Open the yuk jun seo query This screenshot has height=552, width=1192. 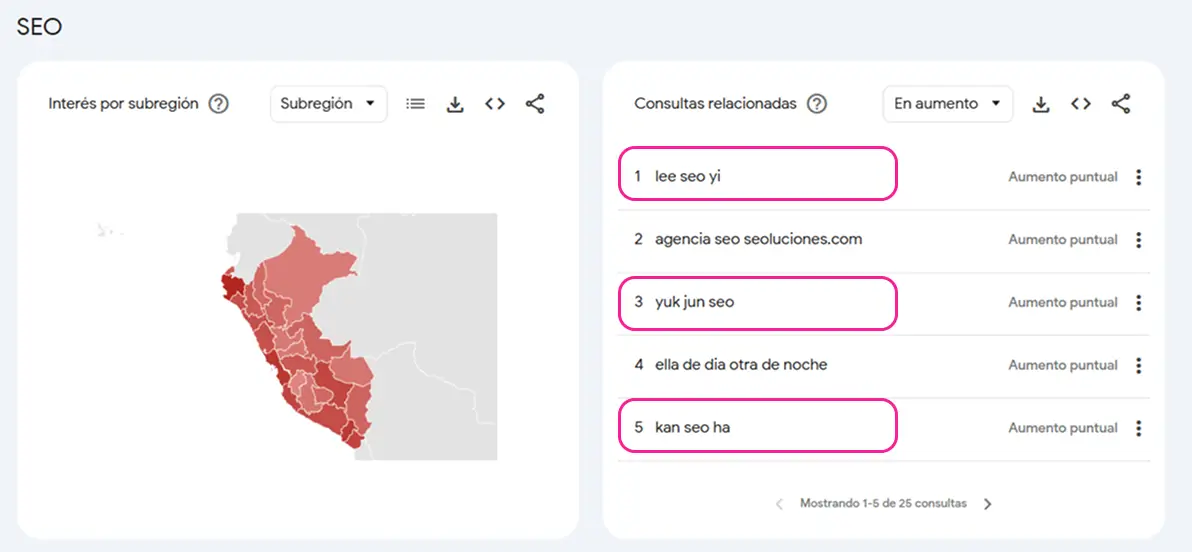click(x=694, y=303)
